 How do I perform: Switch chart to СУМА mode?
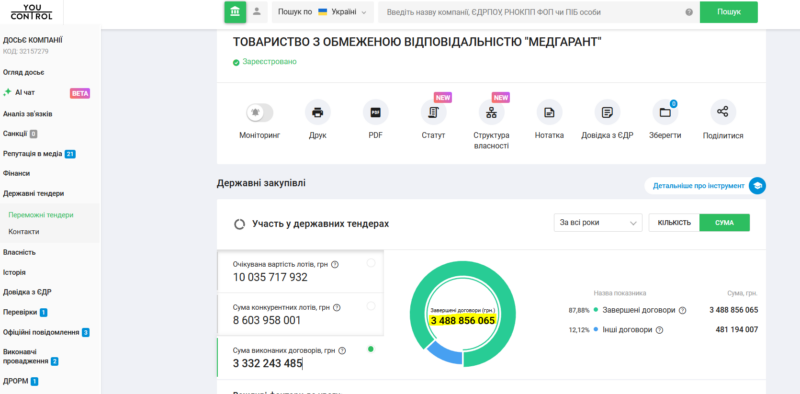pyautogui.click(x=724, y=223)
